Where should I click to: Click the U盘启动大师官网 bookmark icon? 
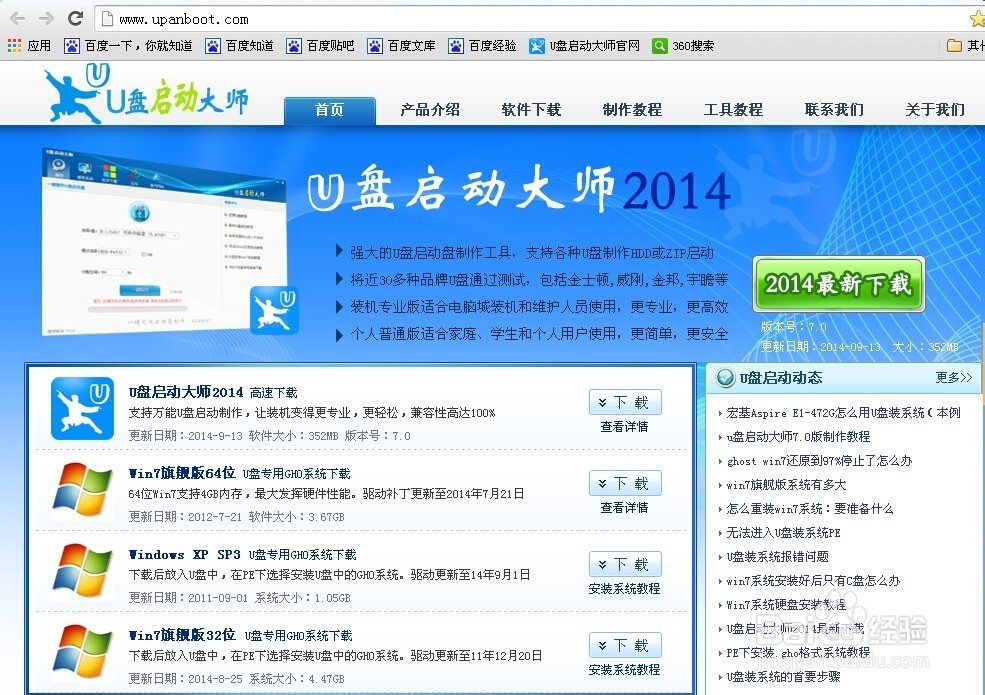(x=540, y=45)
